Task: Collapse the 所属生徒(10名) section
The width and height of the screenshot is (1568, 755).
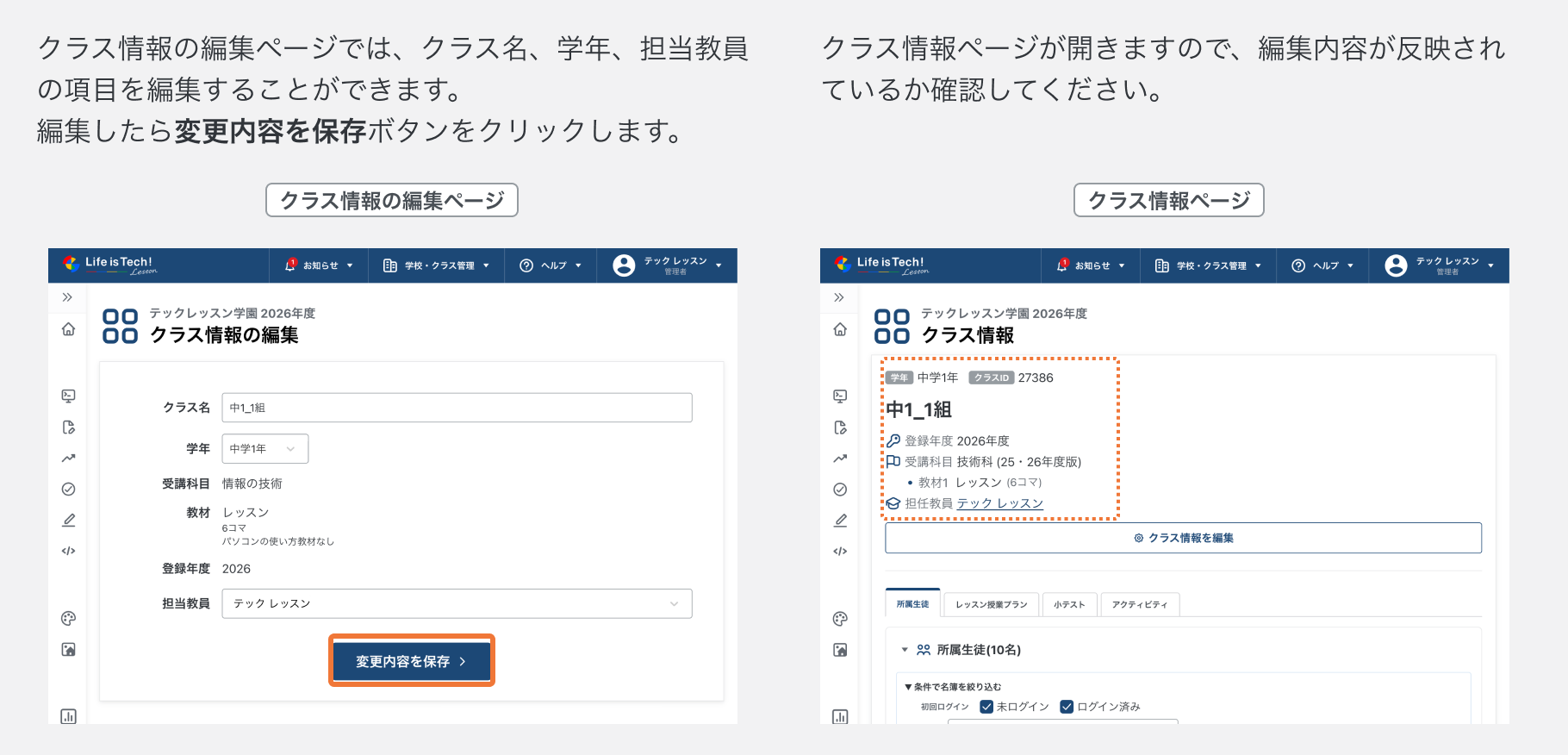Action: coord(905,650)
